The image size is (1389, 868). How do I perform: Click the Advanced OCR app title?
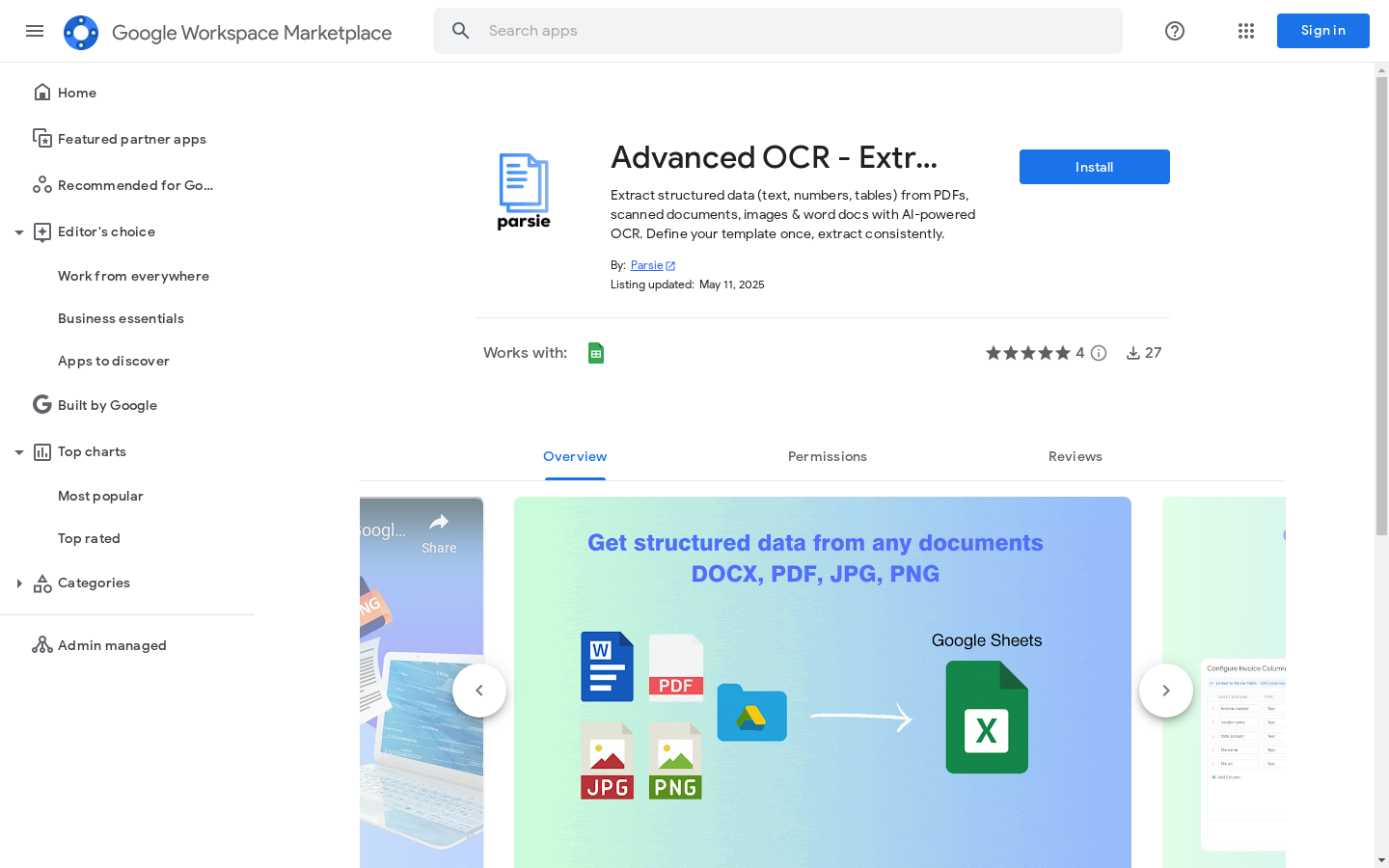(774, 157)
